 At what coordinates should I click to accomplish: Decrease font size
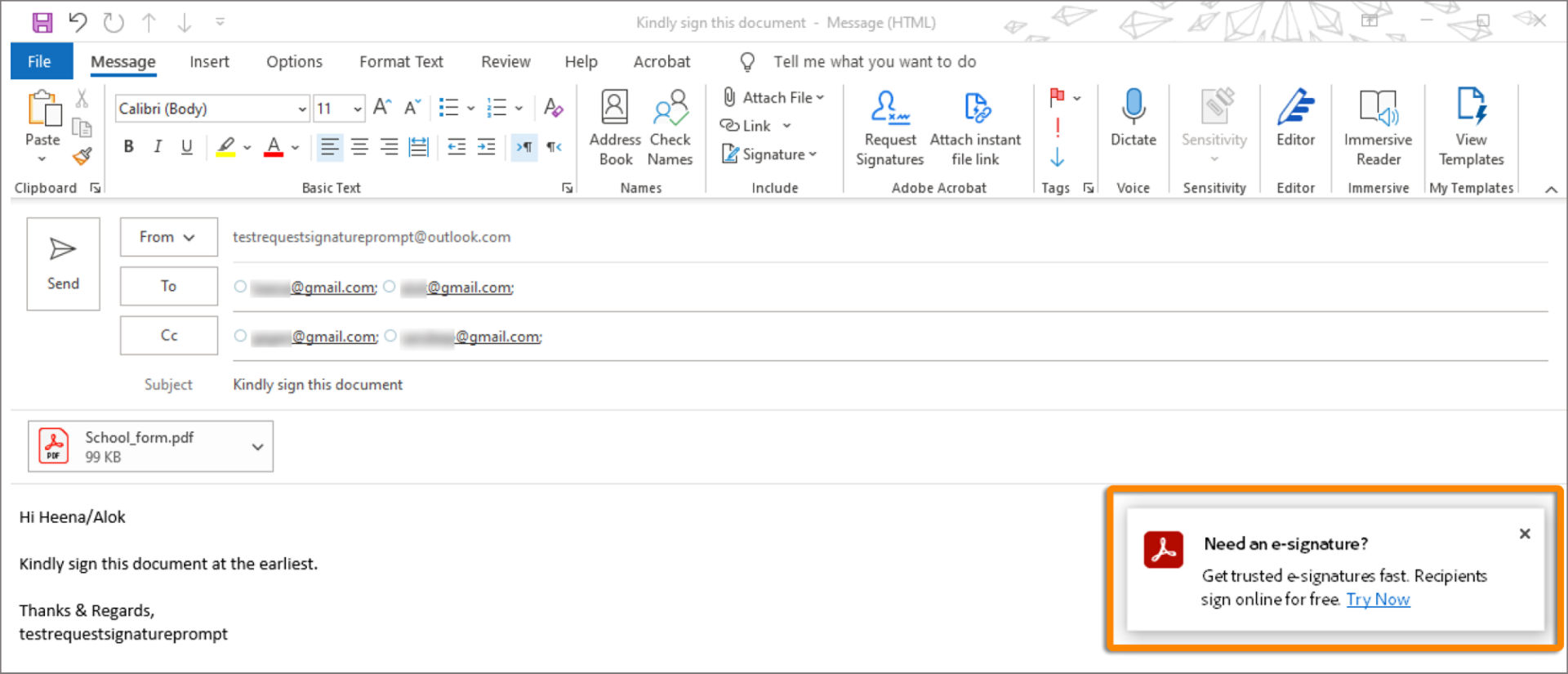[412, 108]
